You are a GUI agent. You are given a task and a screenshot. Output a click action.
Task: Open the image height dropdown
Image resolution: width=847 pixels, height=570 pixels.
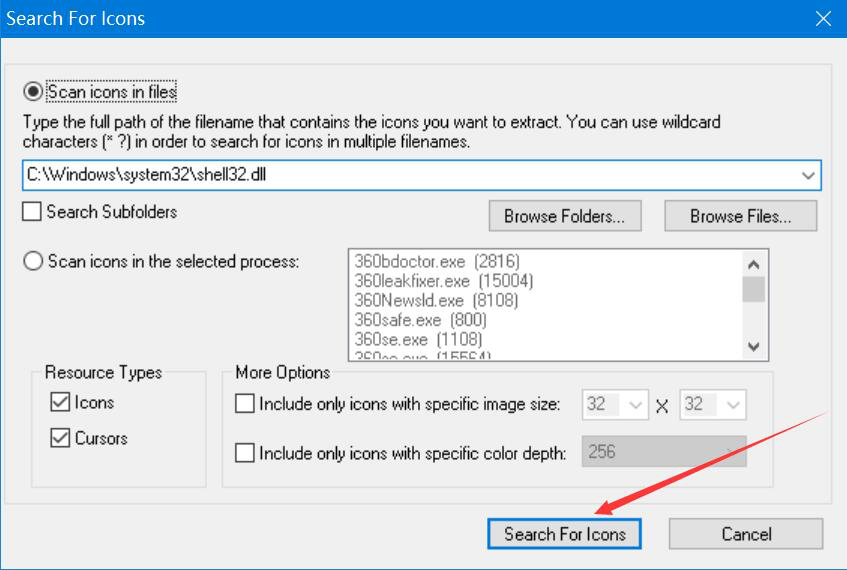point(734,405)
